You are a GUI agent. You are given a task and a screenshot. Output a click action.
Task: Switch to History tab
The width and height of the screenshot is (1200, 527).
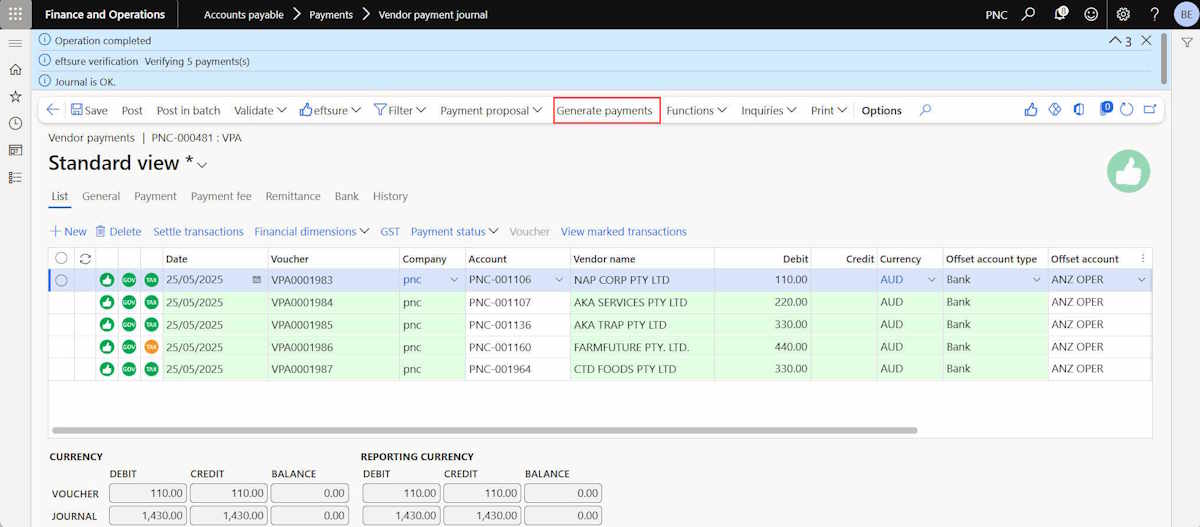coord(391,196)
